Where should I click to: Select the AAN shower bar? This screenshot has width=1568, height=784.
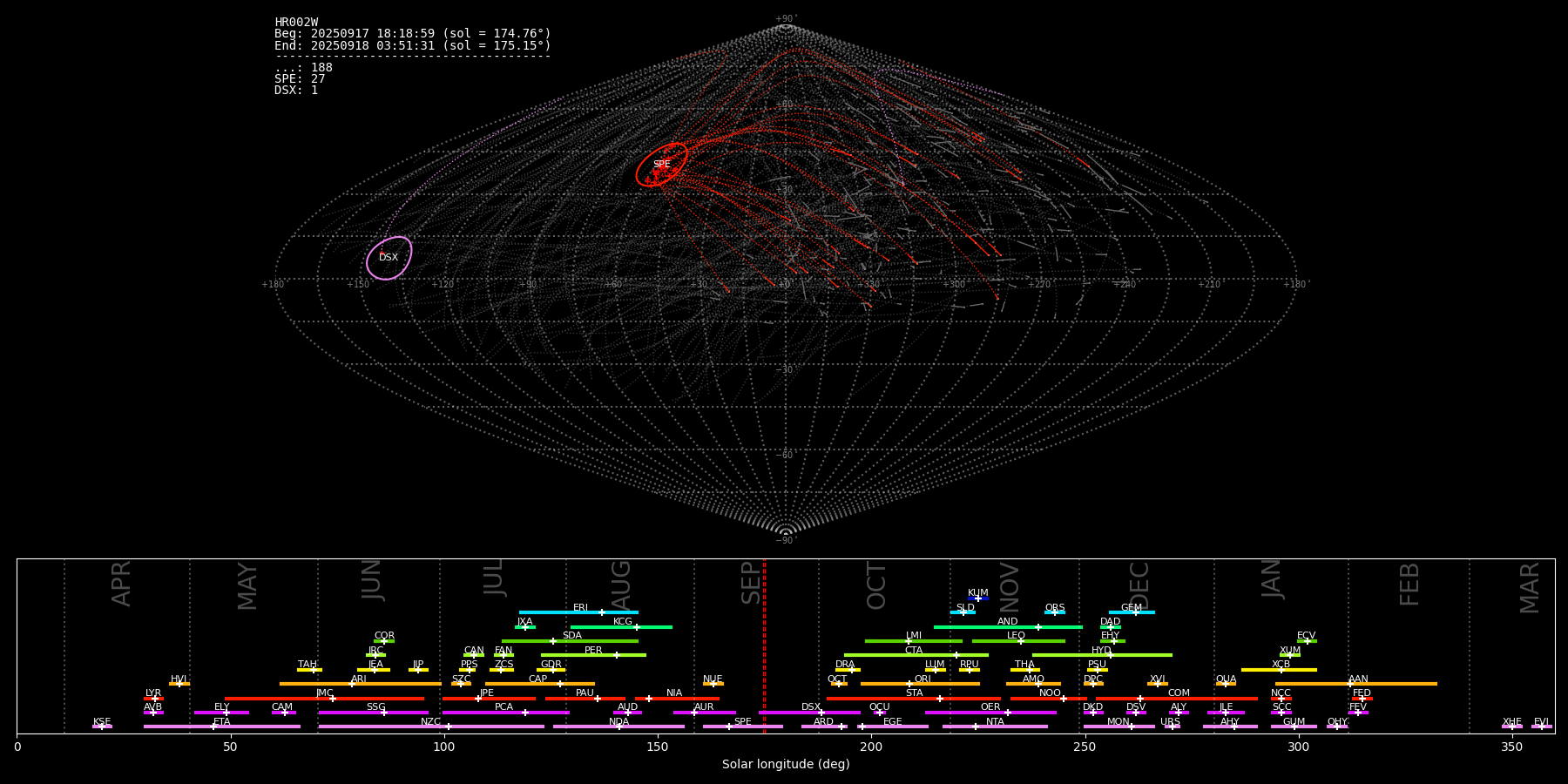click(x=1356, y=684)
